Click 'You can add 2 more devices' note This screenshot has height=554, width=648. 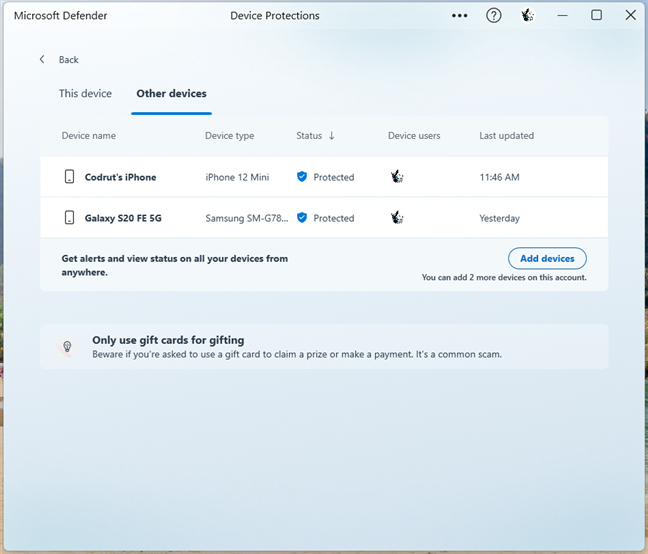coord(504,277)
